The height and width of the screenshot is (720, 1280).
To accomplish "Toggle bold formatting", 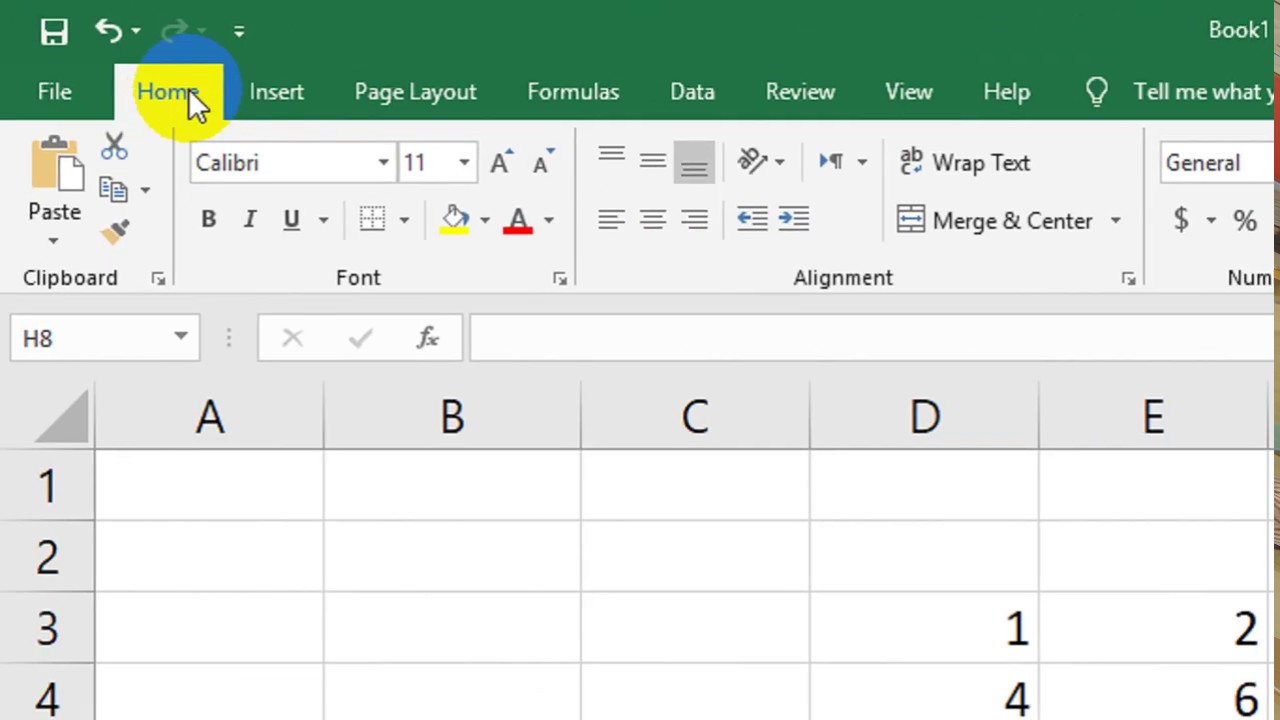I will point(208,220).
